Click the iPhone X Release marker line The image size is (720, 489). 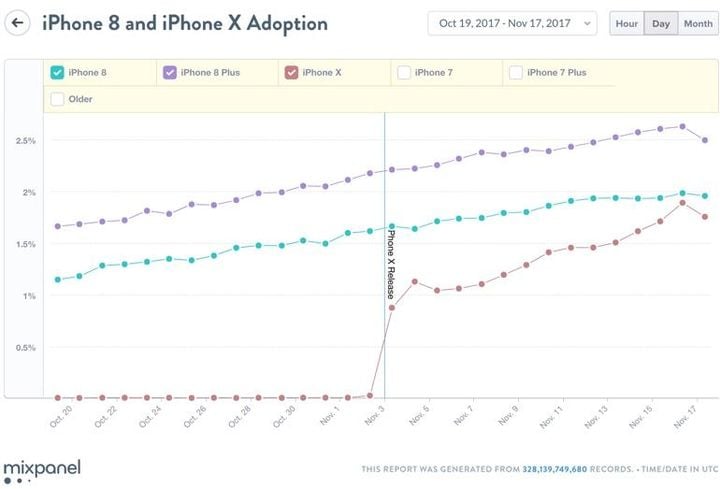pyautogui.click(x=384, y=255)
